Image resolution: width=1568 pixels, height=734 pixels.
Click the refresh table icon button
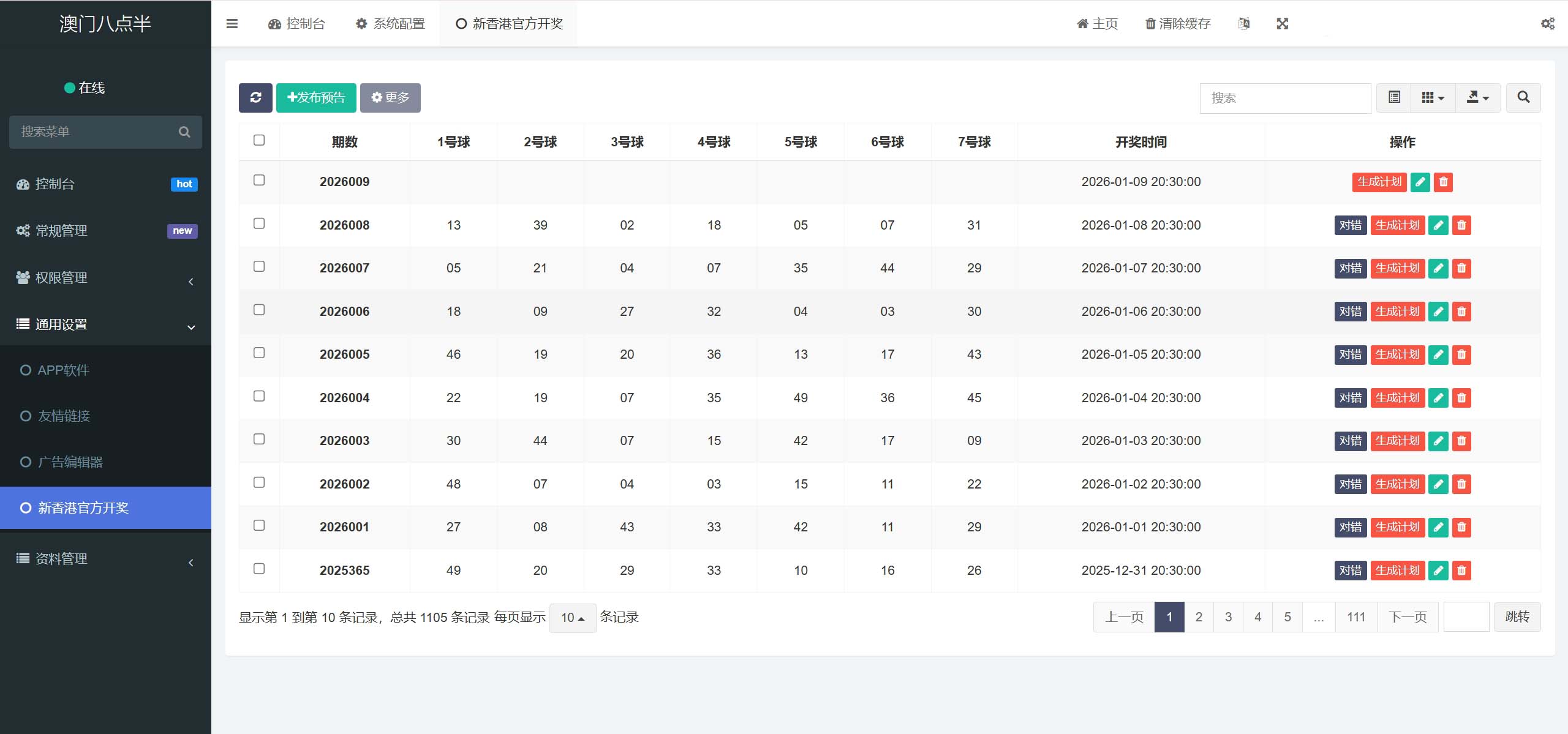point(255,98)
